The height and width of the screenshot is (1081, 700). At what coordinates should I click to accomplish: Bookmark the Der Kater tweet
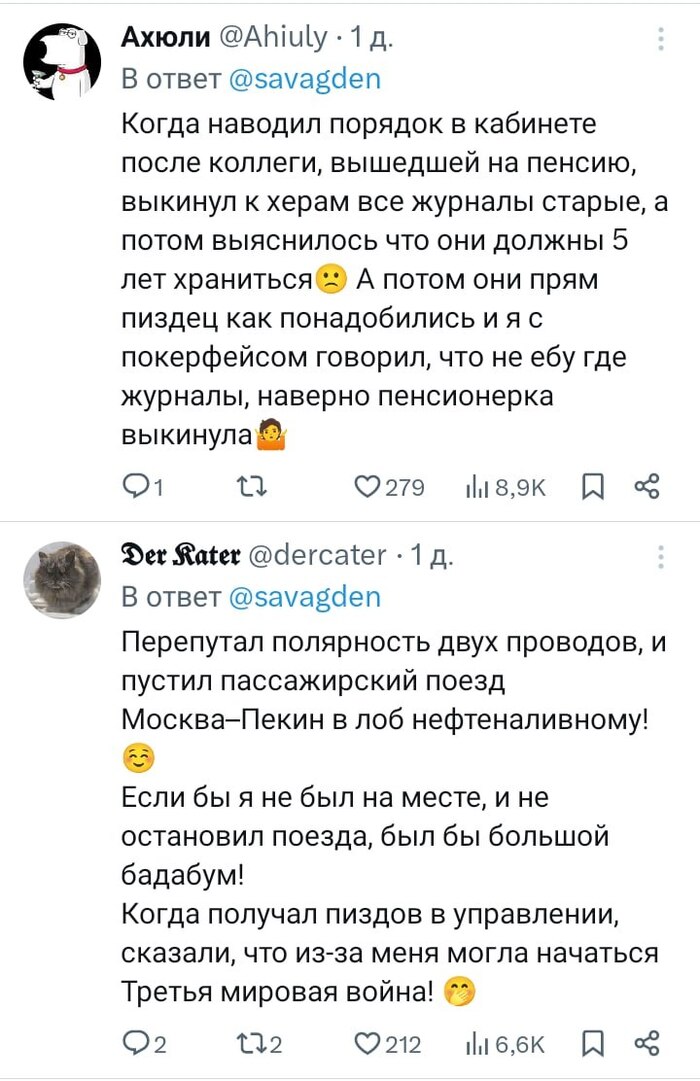coord(593,1044)
